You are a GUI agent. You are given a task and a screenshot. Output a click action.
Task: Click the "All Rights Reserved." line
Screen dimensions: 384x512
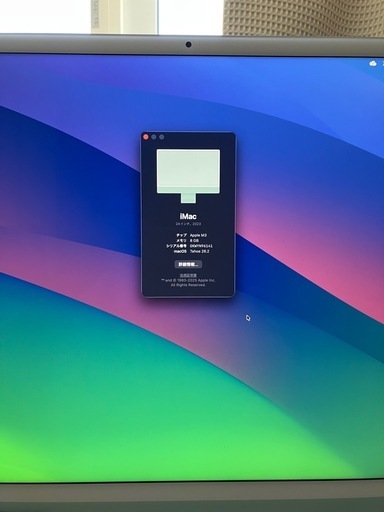point(188,285)
